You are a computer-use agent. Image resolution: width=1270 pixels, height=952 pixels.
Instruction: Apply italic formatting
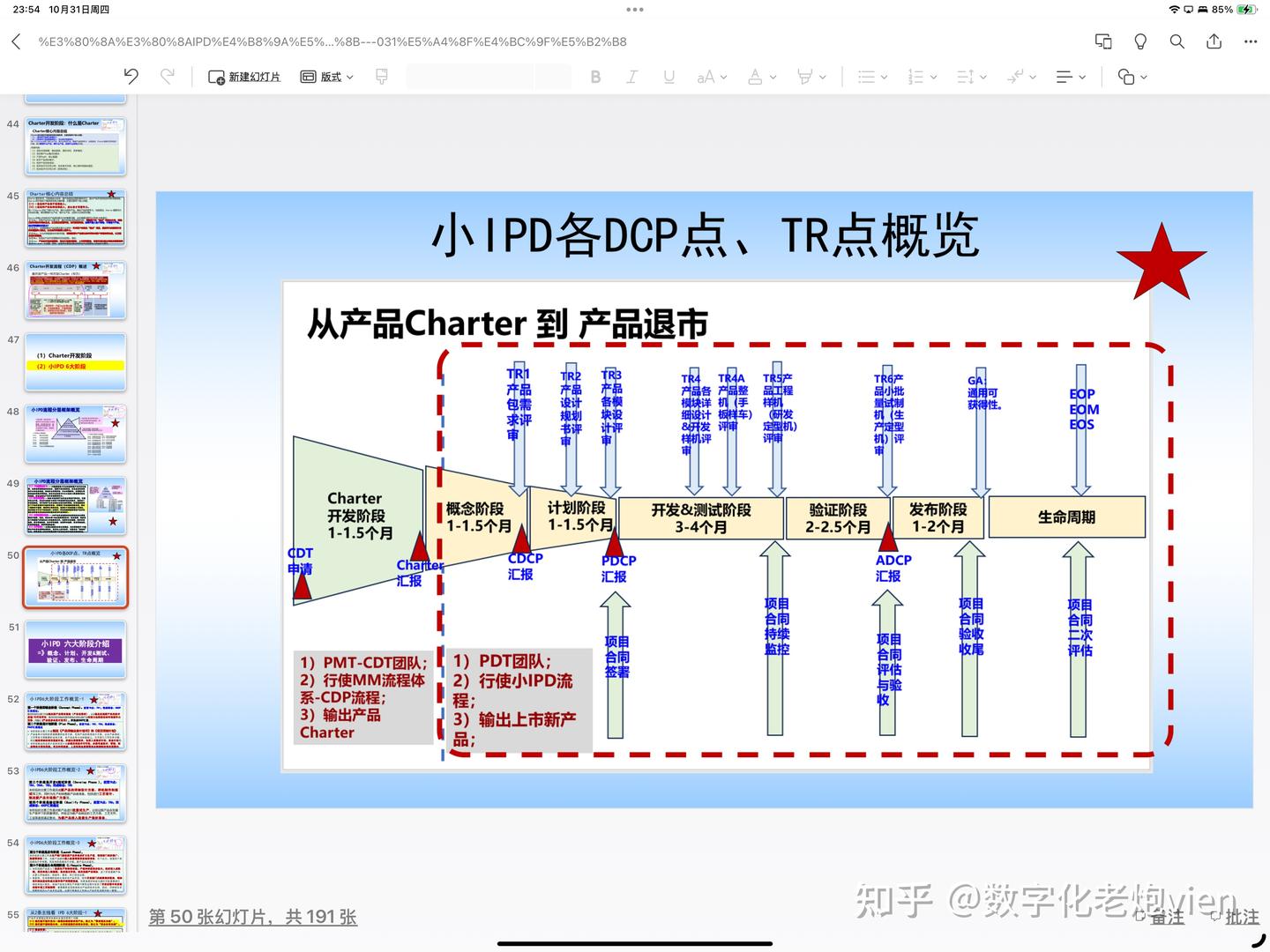tap(632, 77)
